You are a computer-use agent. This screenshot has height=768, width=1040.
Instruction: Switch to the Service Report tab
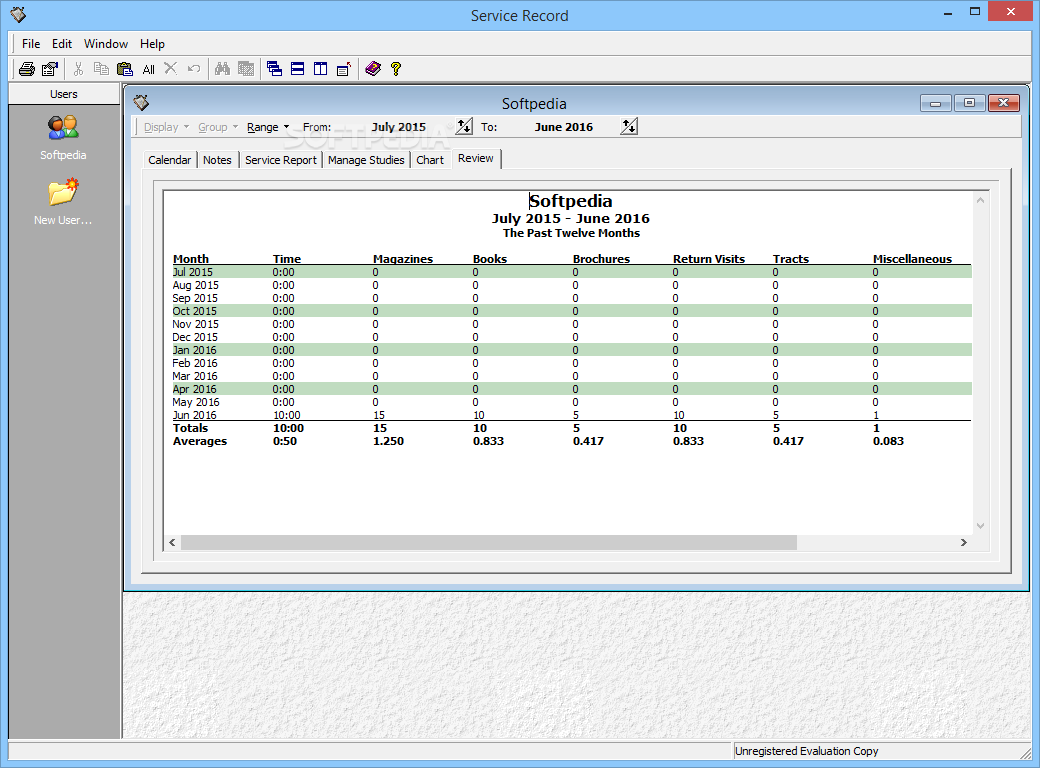pos(281,160)
